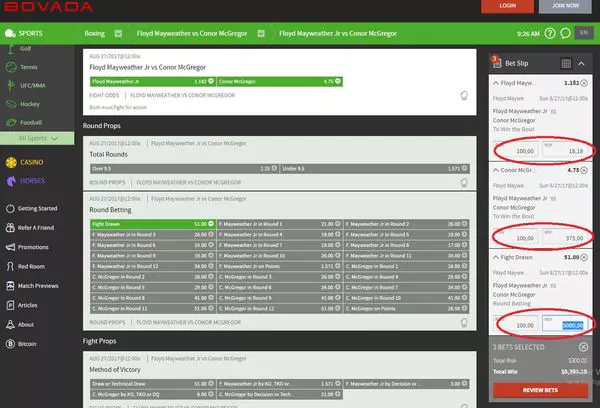Open Match Previews
The width and height of the screenshot is (600, 408).
38,286
